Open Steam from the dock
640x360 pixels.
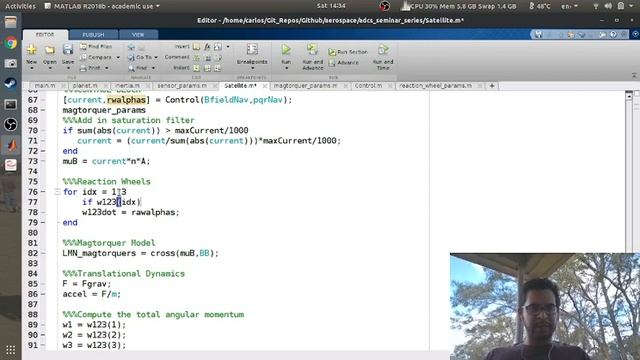coord(11,84)
